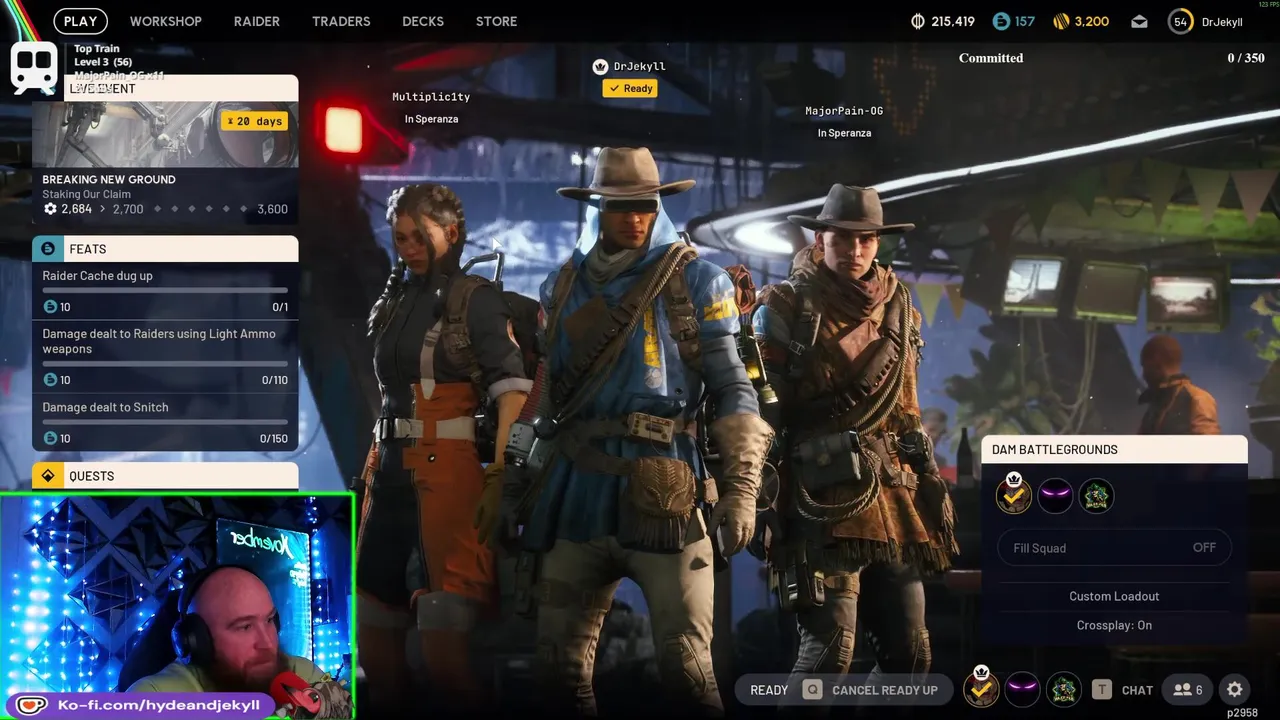Image resolution: width=1280 pixels, height=720 pixels.
Task: Click the Light Ammo damage progress bar
Action: [x=165, y=364]
